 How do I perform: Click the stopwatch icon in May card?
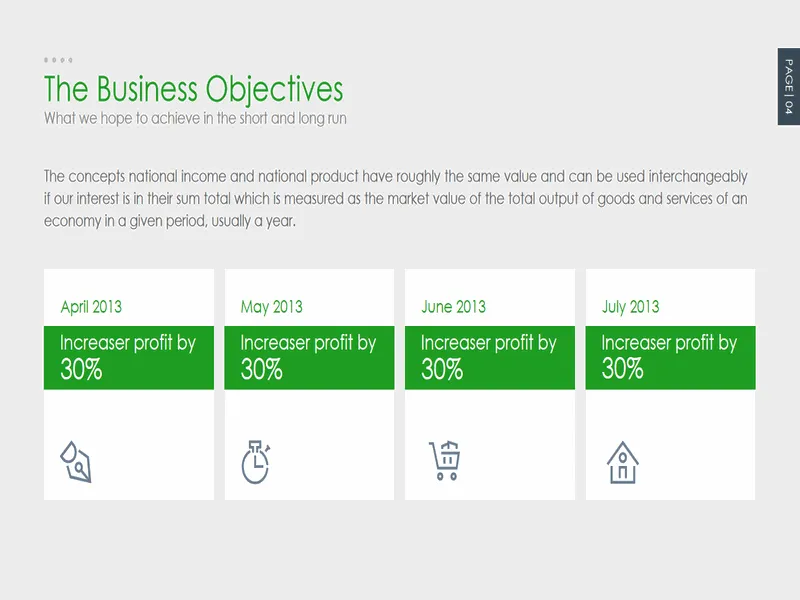click(x=256, y=462)
